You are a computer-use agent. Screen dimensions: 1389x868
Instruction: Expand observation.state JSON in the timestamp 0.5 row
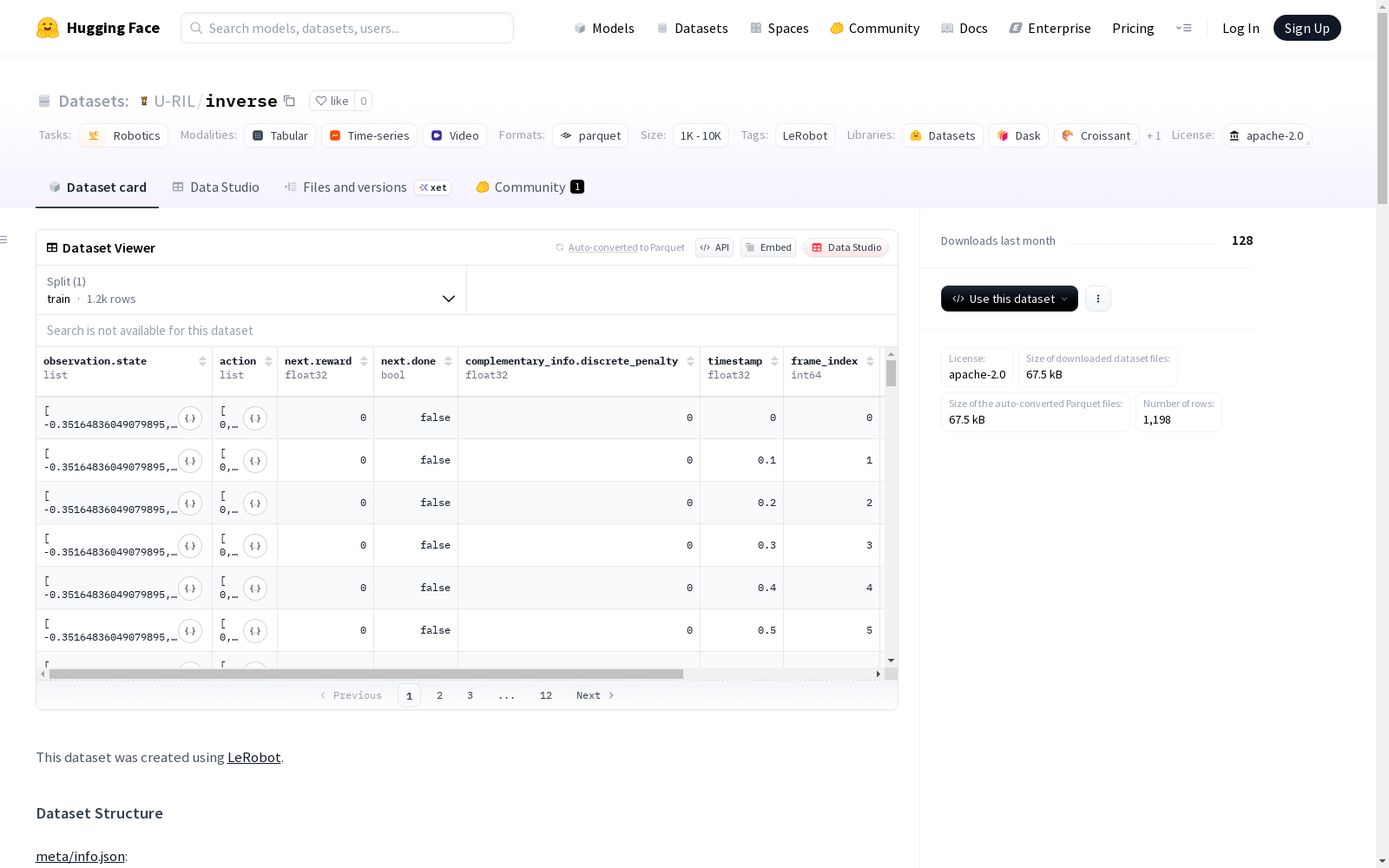[190, 631]
